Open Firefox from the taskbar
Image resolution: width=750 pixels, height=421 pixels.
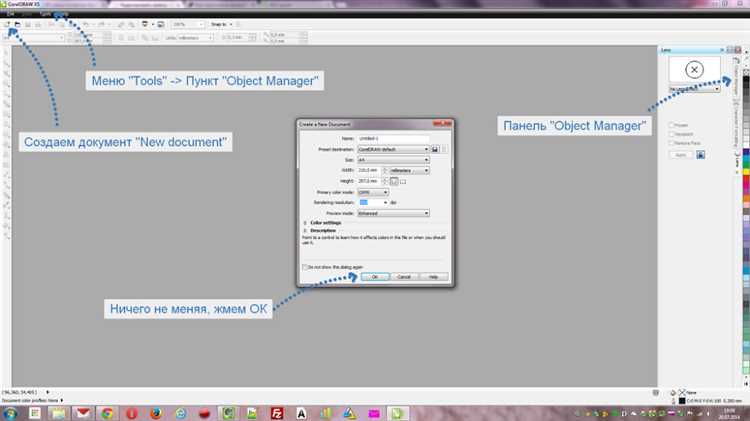156,413
